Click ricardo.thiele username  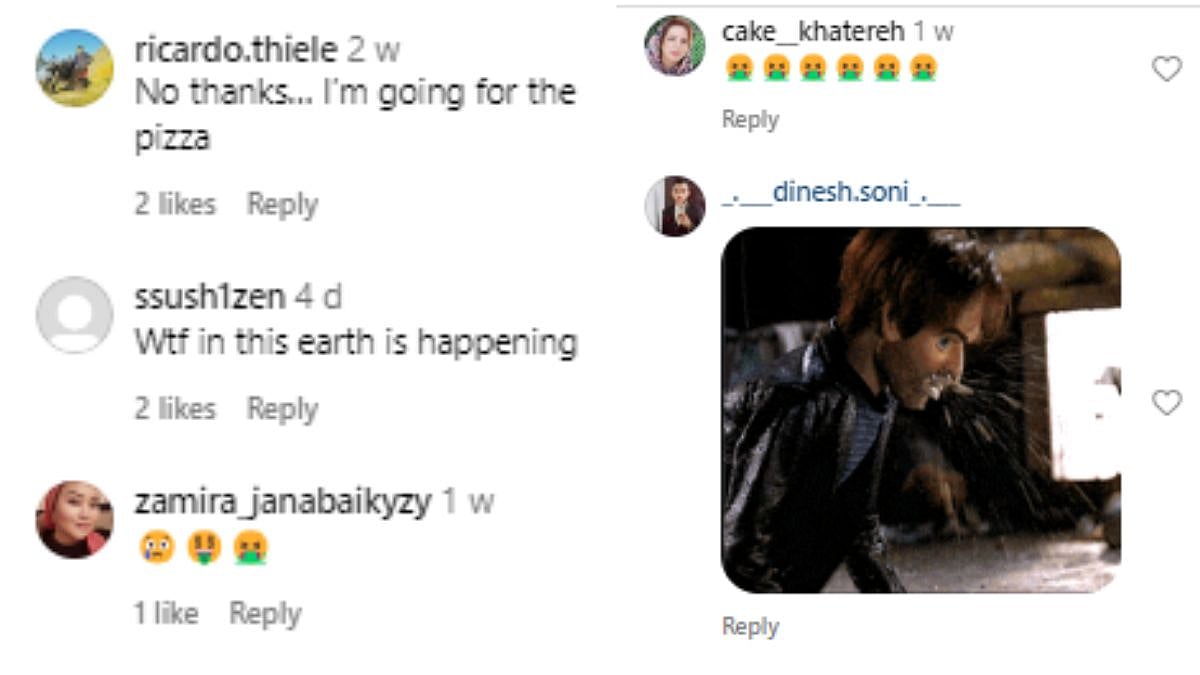[236, 50]
